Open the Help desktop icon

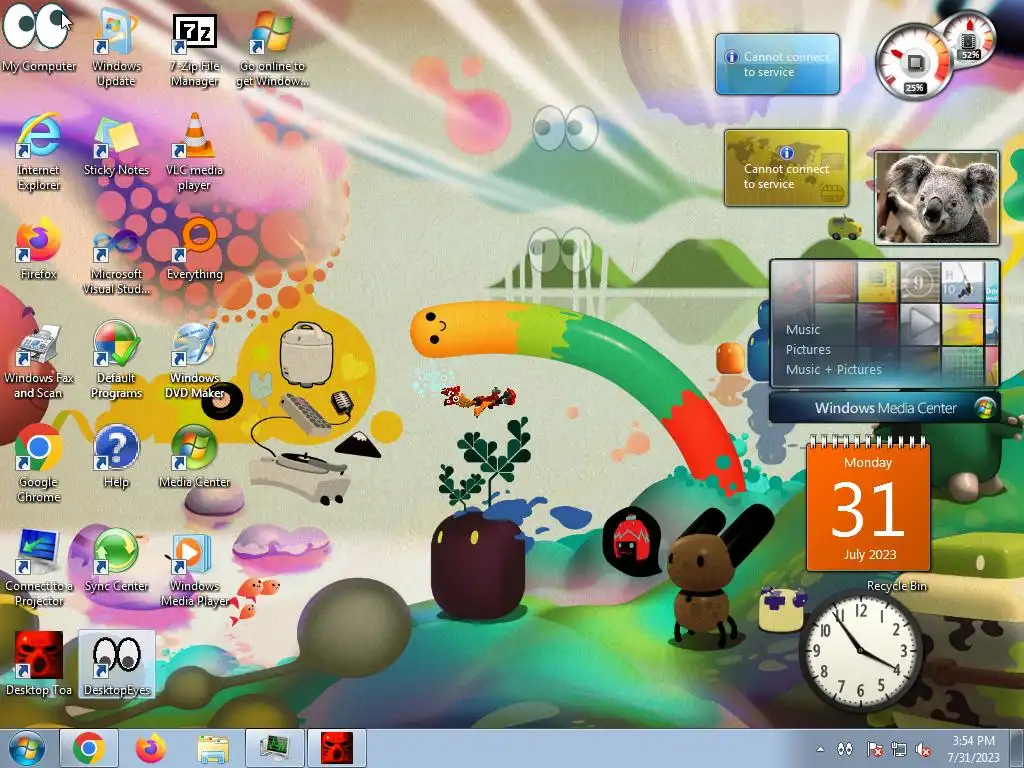click(116, 456)
